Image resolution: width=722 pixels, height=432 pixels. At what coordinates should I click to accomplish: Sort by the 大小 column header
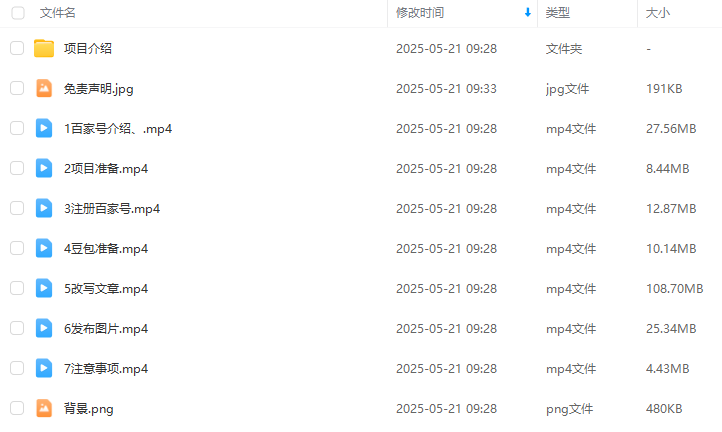[x=658, y=13]
